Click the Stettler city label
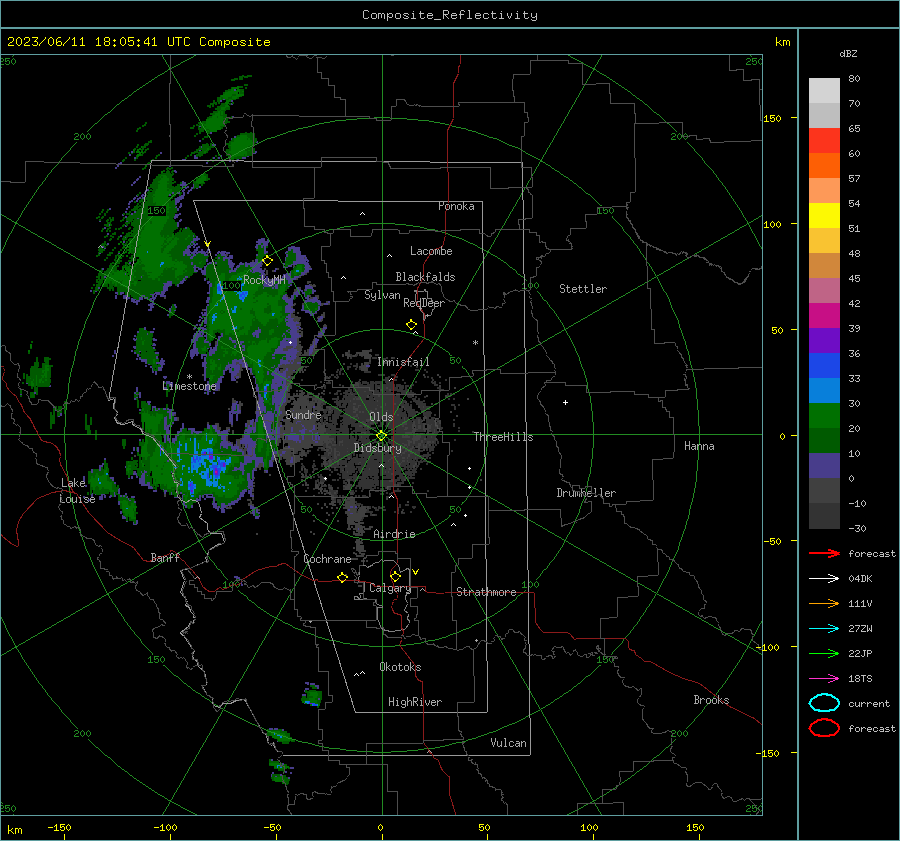900x841 pixels. [x=583, y=289]
